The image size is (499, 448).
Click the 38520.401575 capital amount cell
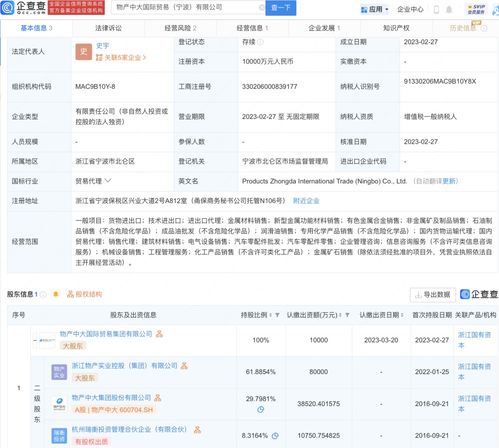(x=319, y=404)
